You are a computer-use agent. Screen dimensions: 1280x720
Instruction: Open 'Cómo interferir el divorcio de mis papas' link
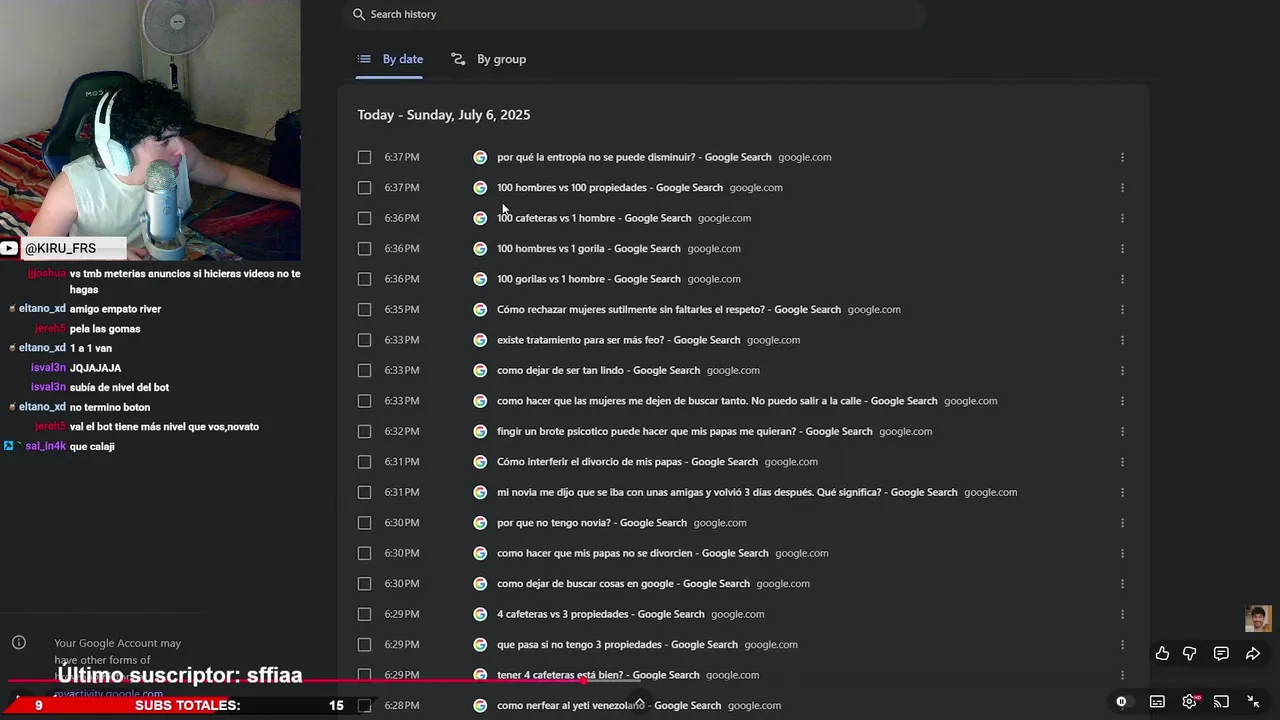627,462
